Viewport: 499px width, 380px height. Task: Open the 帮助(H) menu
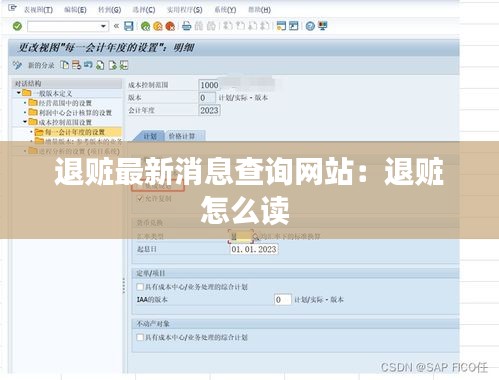[x=259, y=9]
